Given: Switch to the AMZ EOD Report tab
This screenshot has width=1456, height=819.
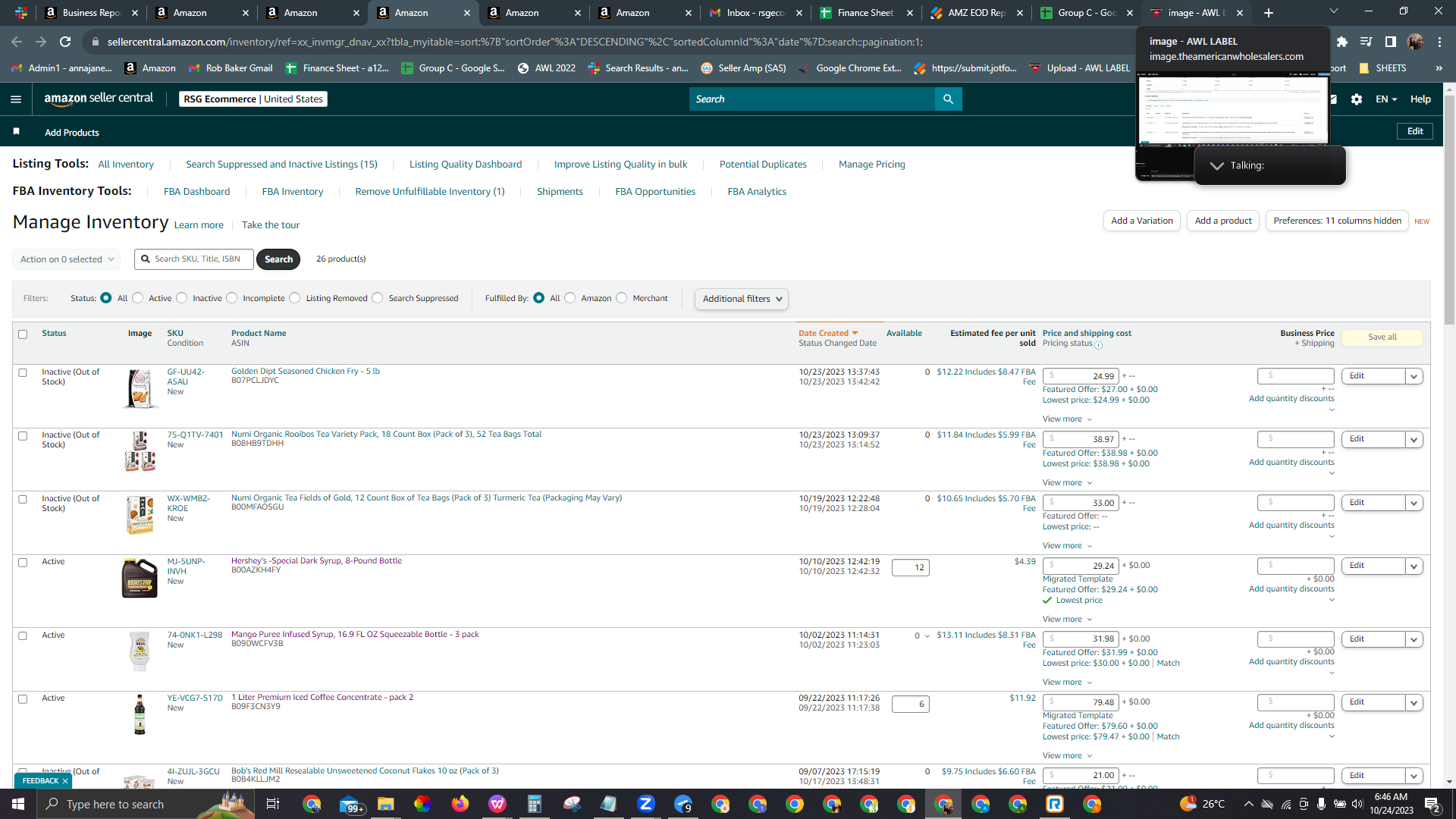Looking at the screenshot, I should [x=977, y=13].
